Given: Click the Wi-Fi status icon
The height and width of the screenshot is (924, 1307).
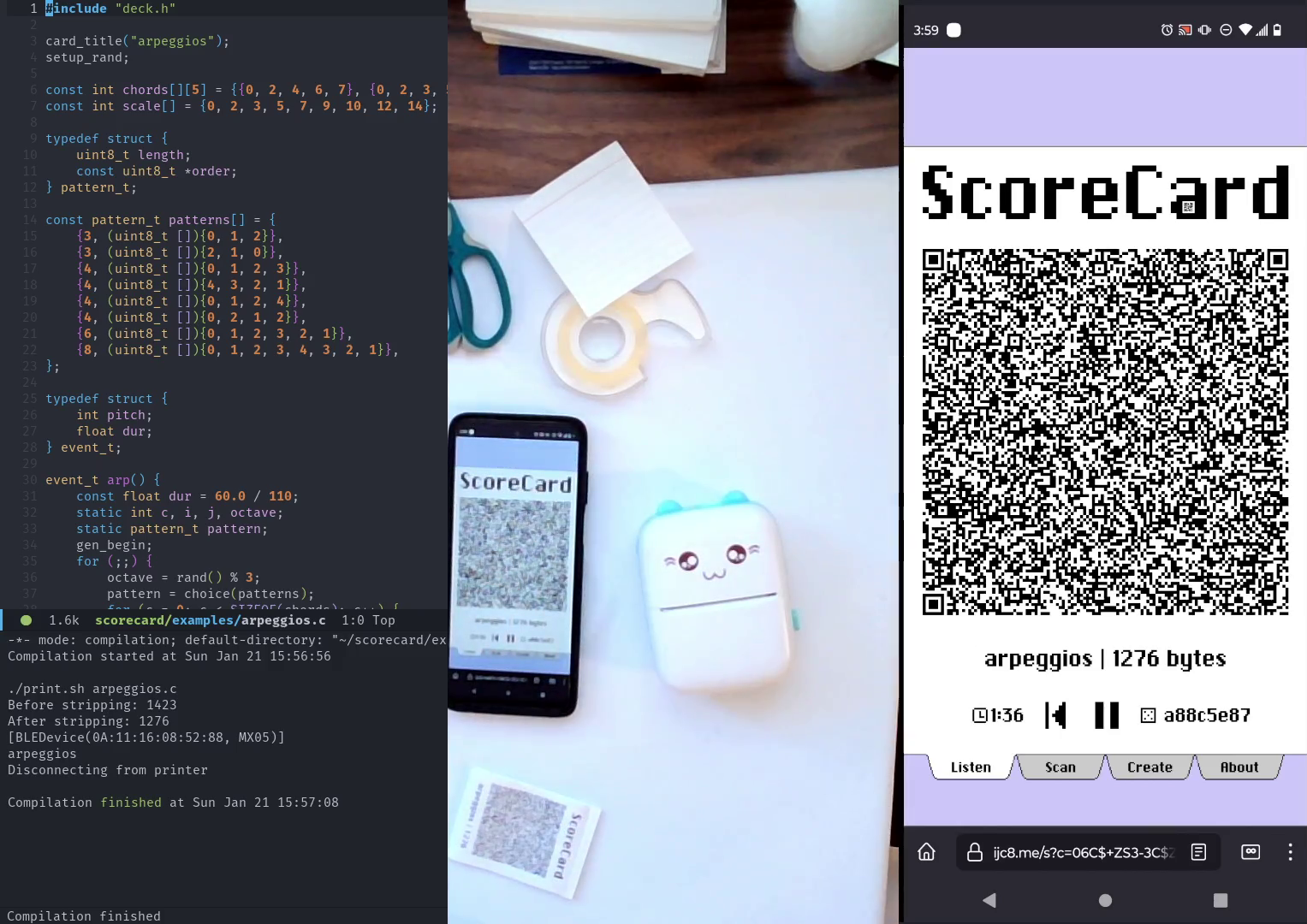Looking at the screenshot, I should tap(1245, 30).
